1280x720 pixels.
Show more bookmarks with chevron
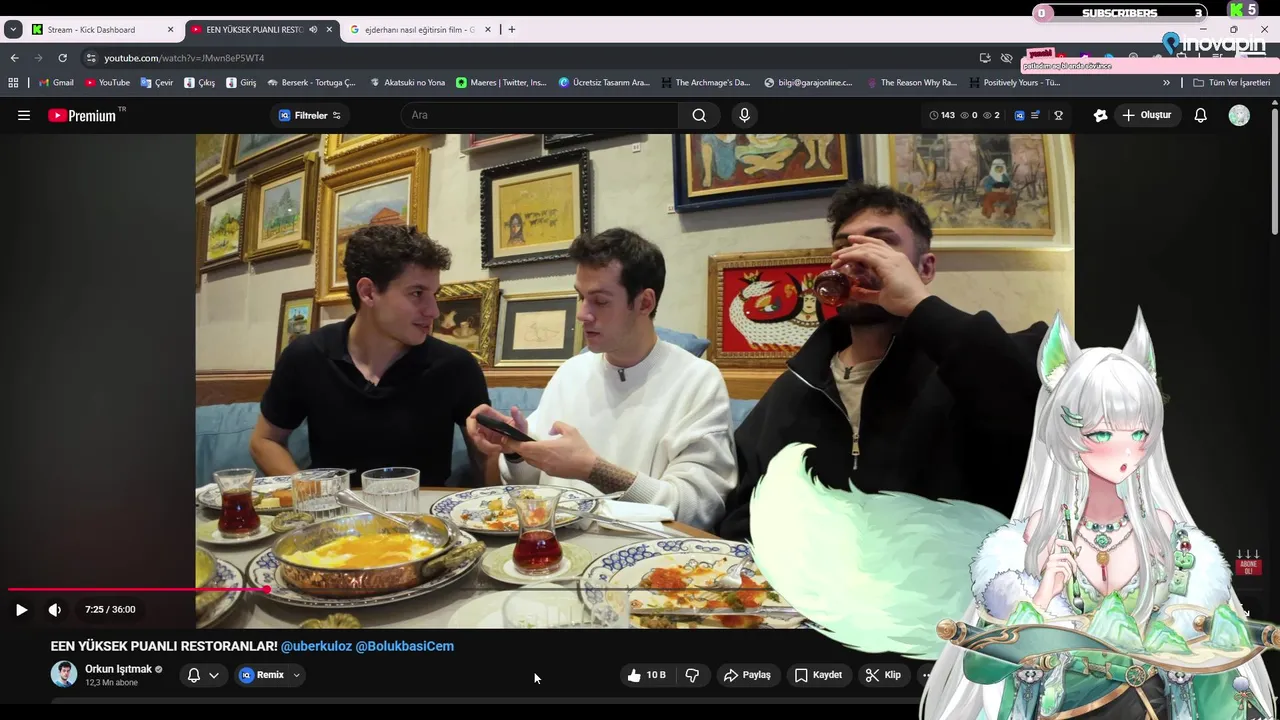tap(1166, 83)
